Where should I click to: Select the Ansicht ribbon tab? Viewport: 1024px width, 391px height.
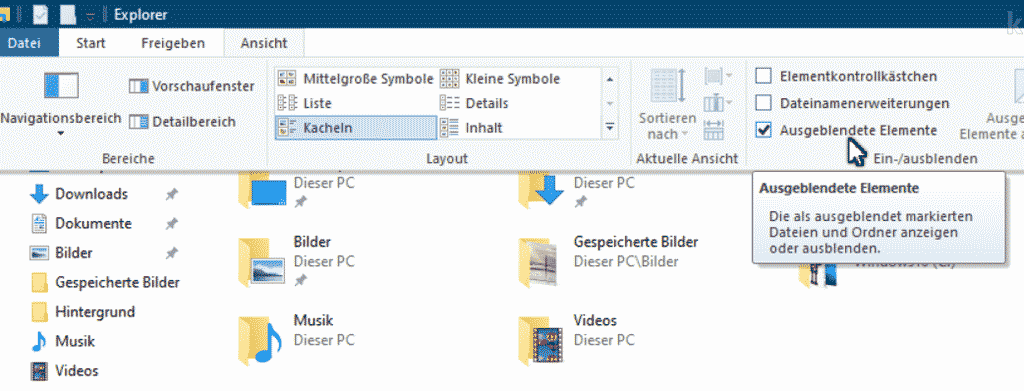[x=264, y=43]
